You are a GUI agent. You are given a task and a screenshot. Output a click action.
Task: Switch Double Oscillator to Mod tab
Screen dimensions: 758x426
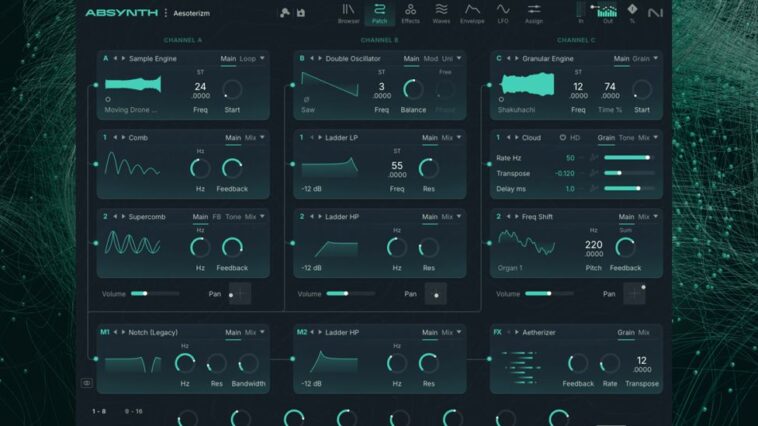coord(430,59)
